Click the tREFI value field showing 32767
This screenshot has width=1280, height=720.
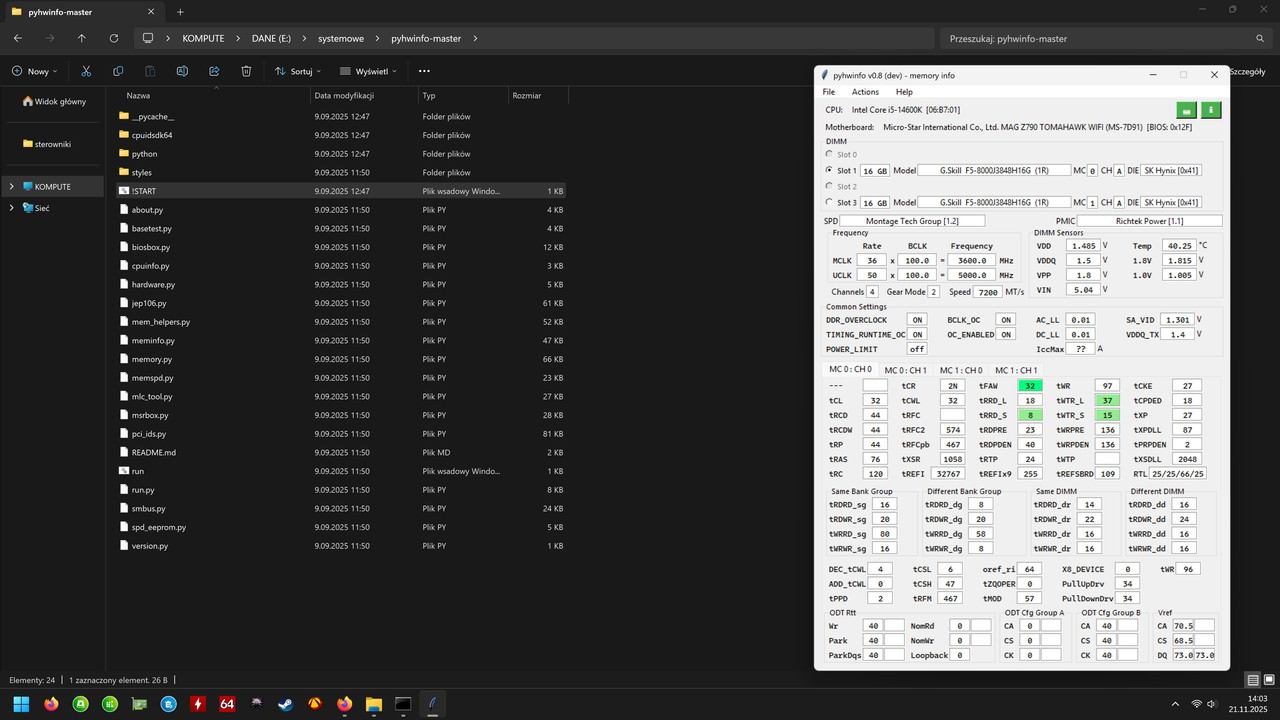click(947, 474)
